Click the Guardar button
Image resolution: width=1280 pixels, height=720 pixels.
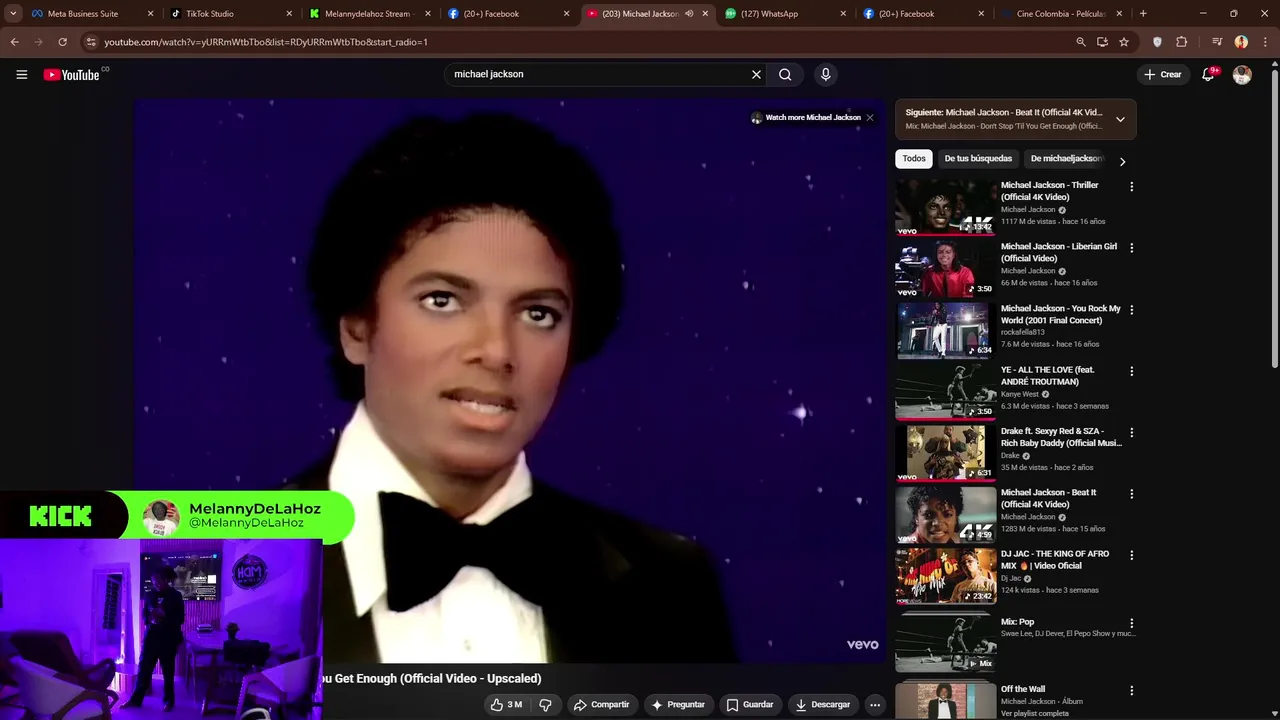750,705
